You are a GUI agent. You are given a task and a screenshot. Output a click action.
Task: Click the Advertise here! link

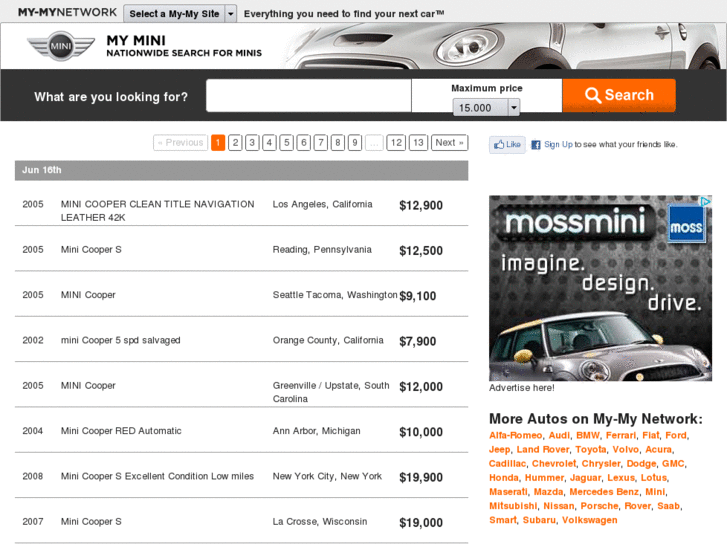(x=522, y=388)
